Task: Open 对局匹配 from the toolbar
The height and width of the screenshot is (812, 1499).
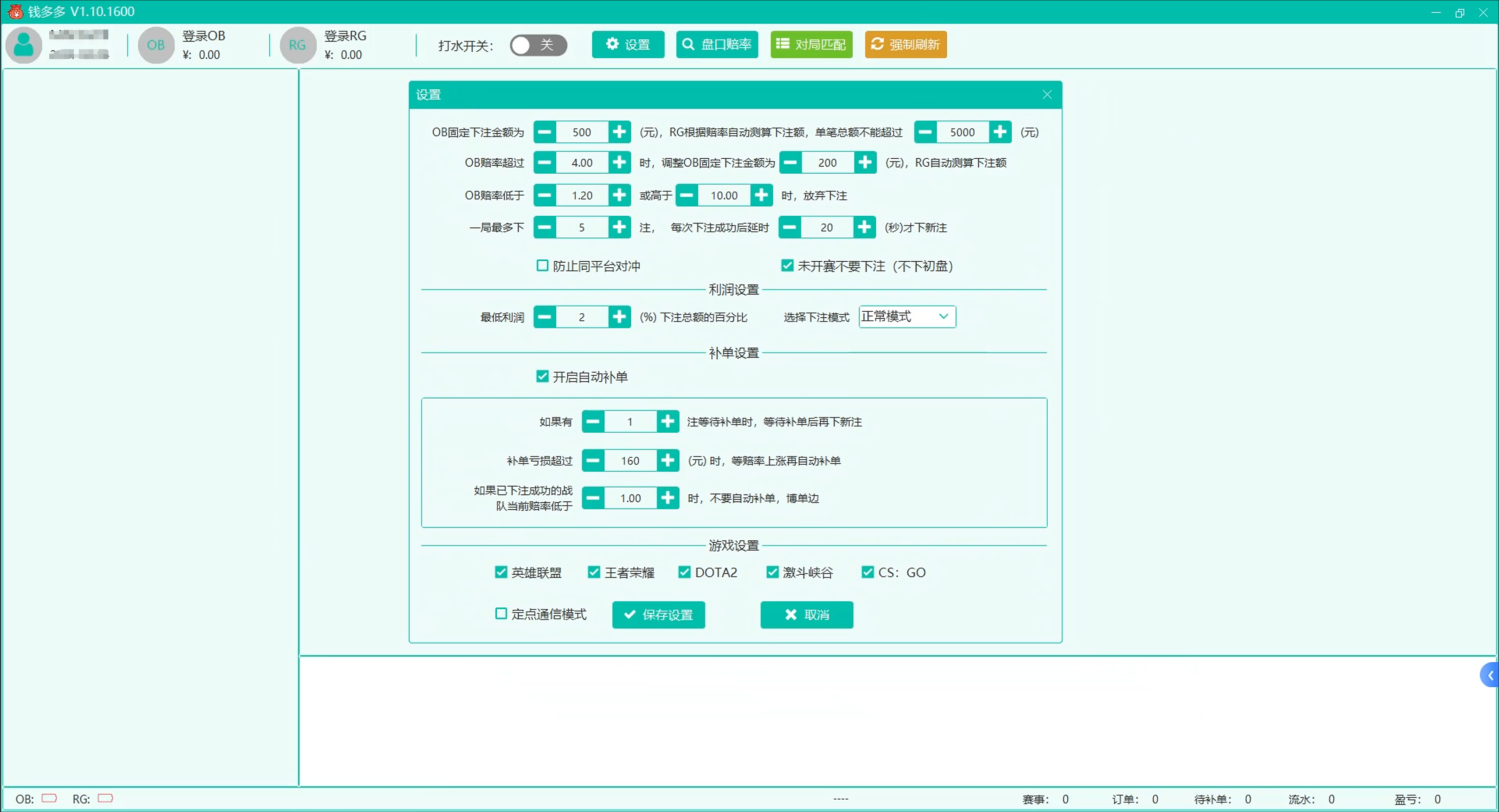Action: coord(811,44)
